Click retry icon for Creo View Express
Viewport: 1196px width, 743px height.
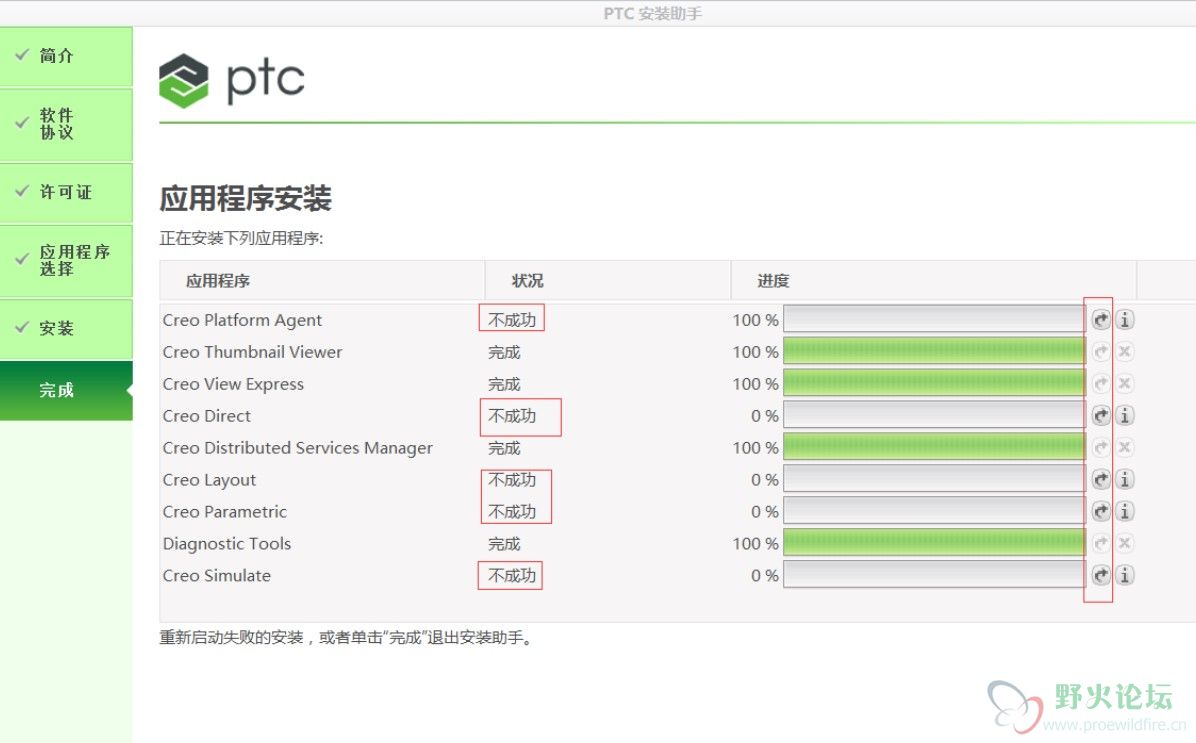pos(1100,384)
